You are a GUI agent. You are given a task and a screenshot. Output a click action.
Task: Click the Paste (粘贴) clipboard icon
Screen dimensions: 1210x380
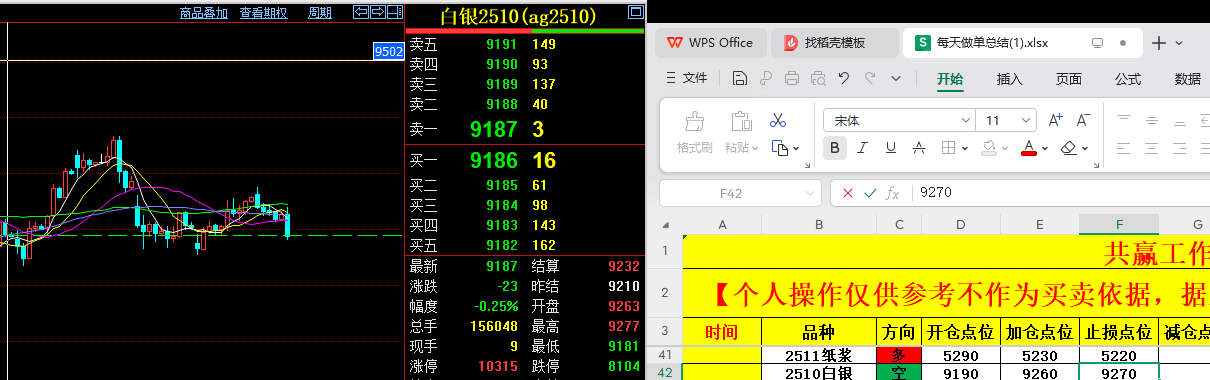point(741,122)
